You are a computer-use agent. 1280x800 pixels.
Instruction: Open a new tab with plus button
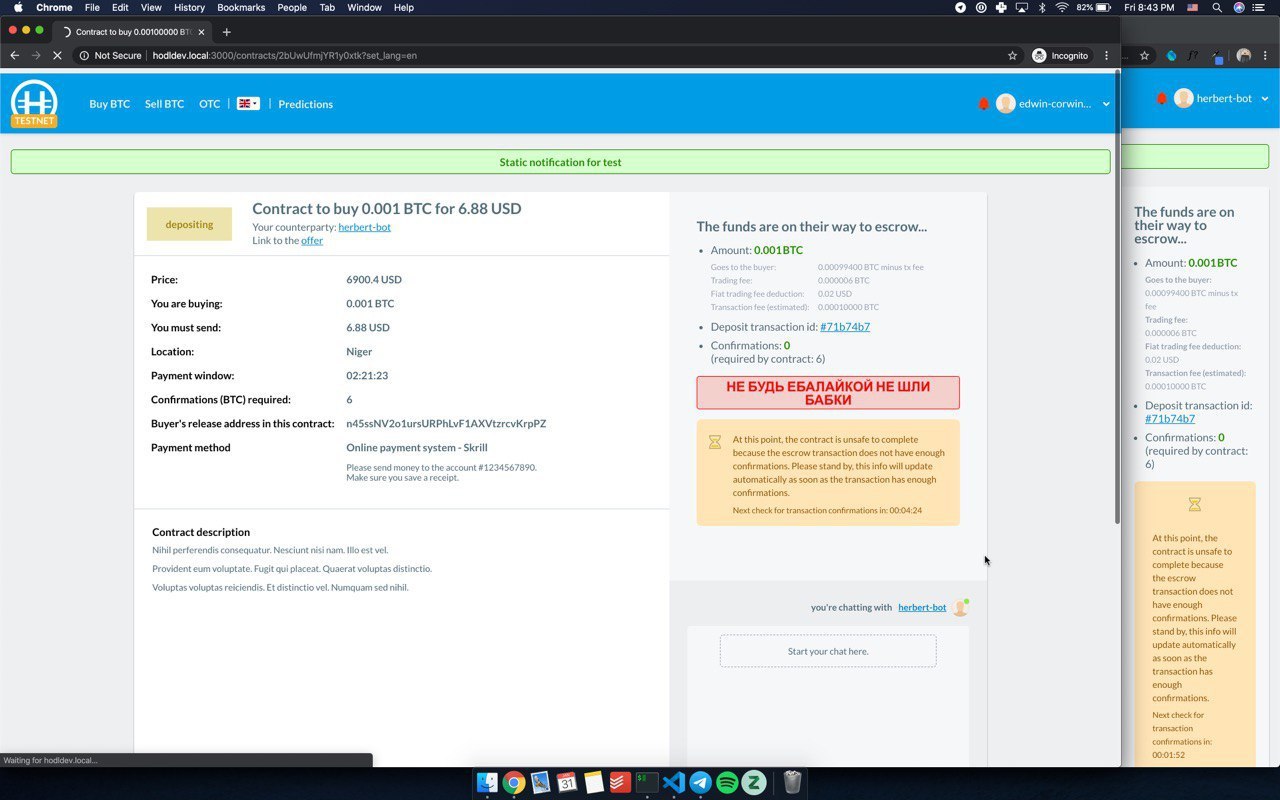click(x=226, y=32)
